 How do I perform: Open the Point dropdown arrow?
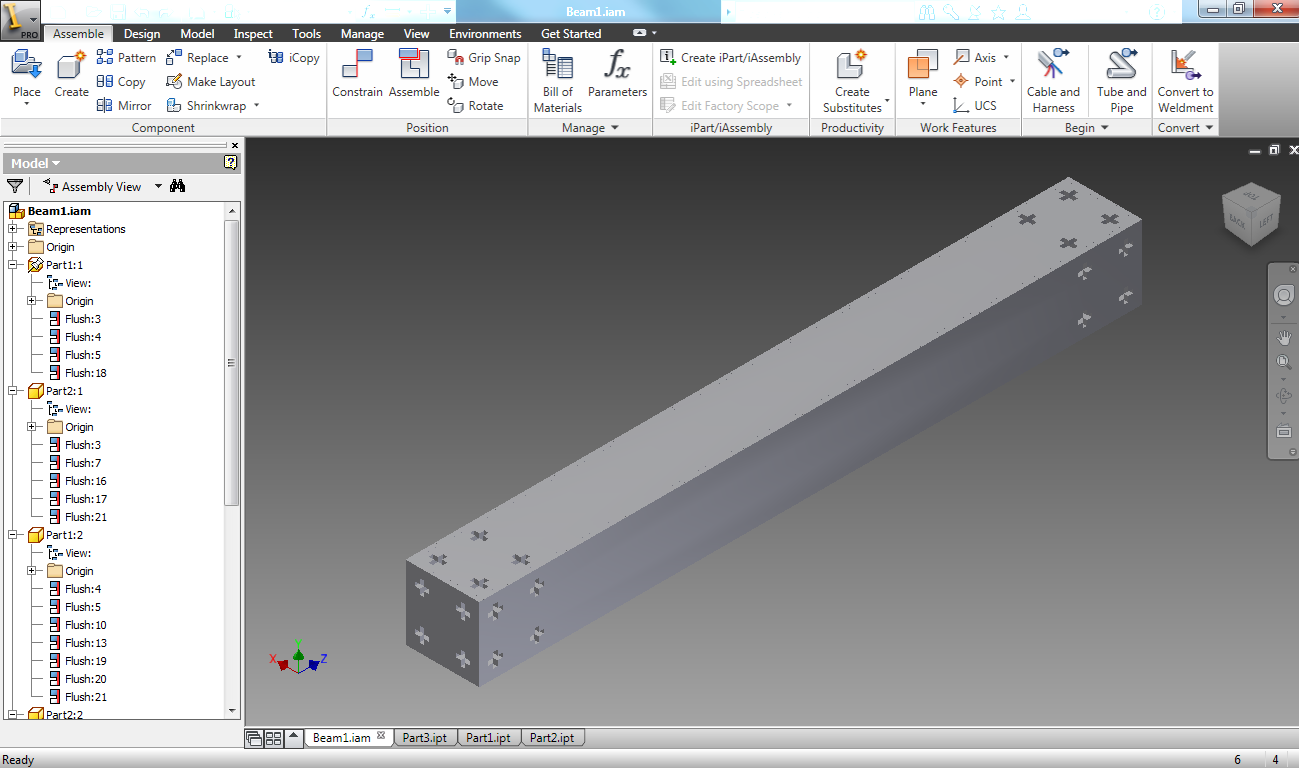(1012, 82)
